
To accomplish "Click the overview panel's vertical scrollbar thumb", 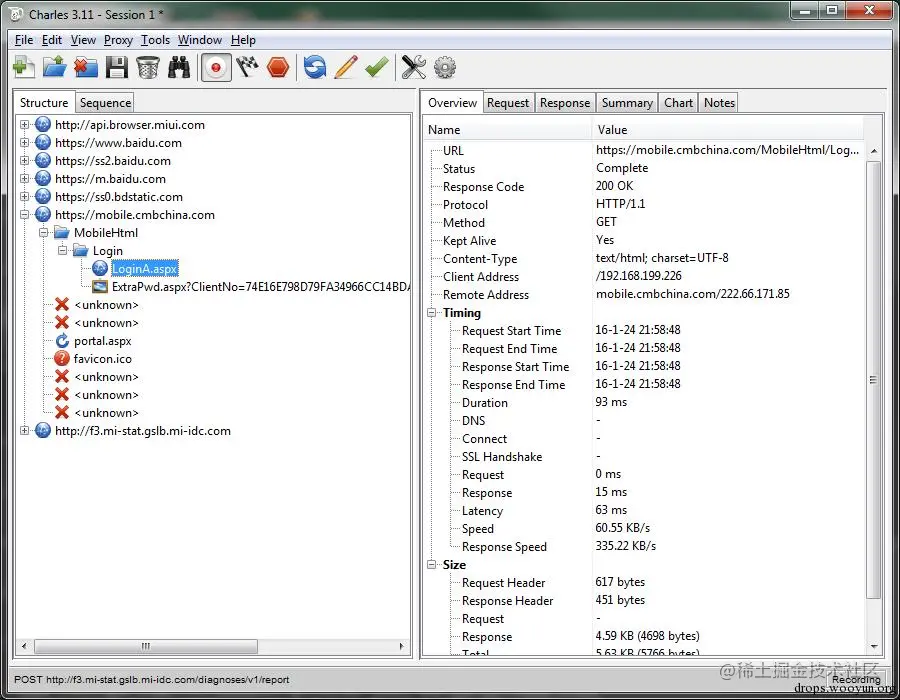I will [873, 380].
